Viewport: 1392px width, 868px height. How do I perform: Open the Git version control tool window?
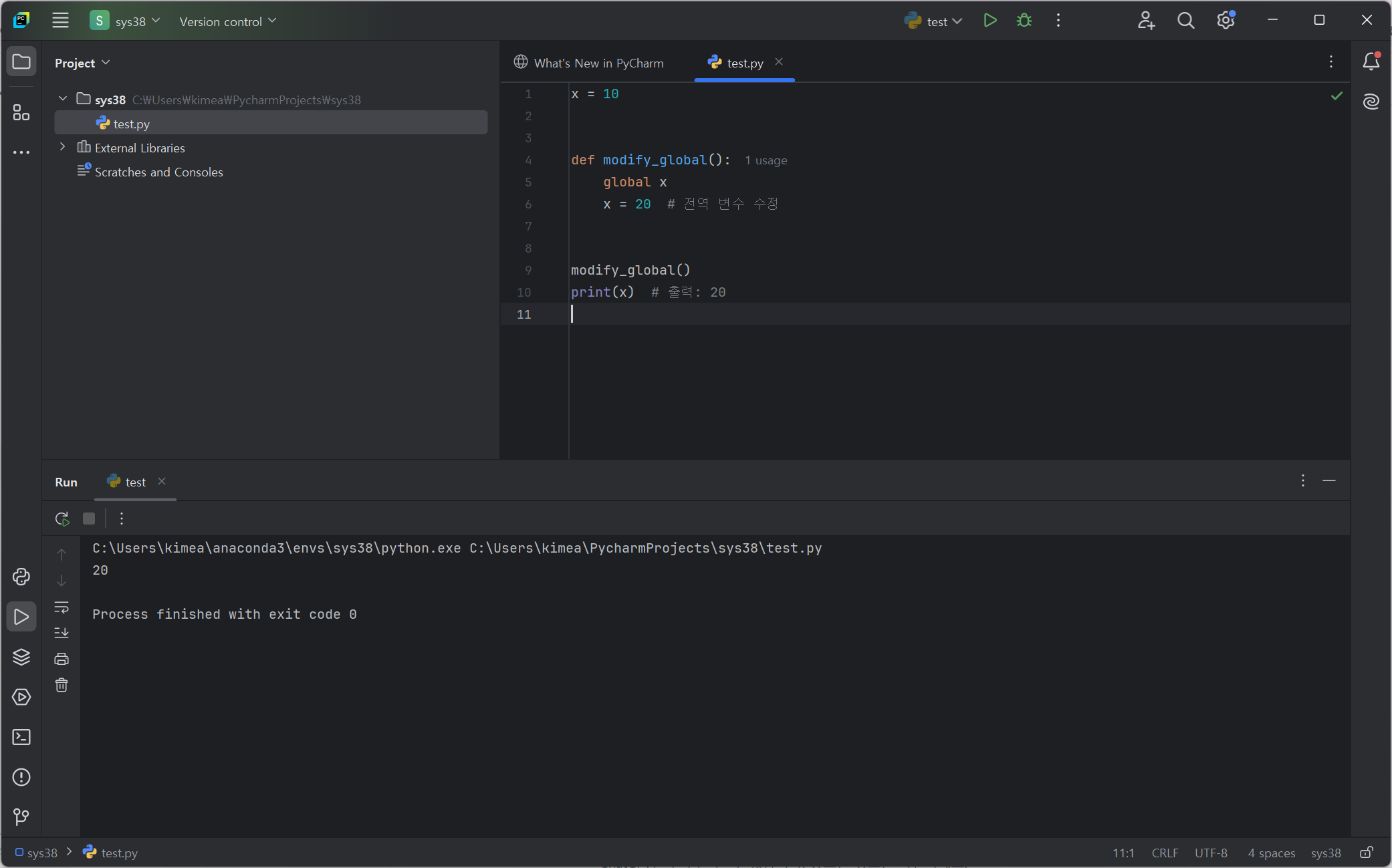[21, 817]
